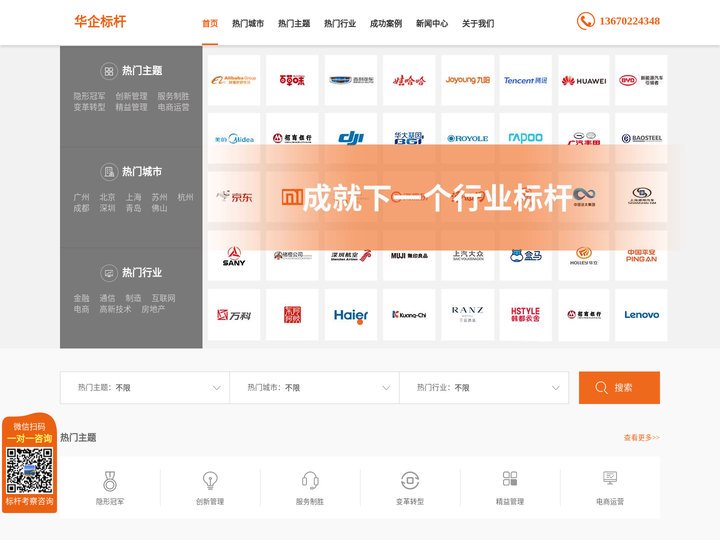720x540 pixels.
Task: Click the WeChat QR code image
Action: (x=29, y=471)
